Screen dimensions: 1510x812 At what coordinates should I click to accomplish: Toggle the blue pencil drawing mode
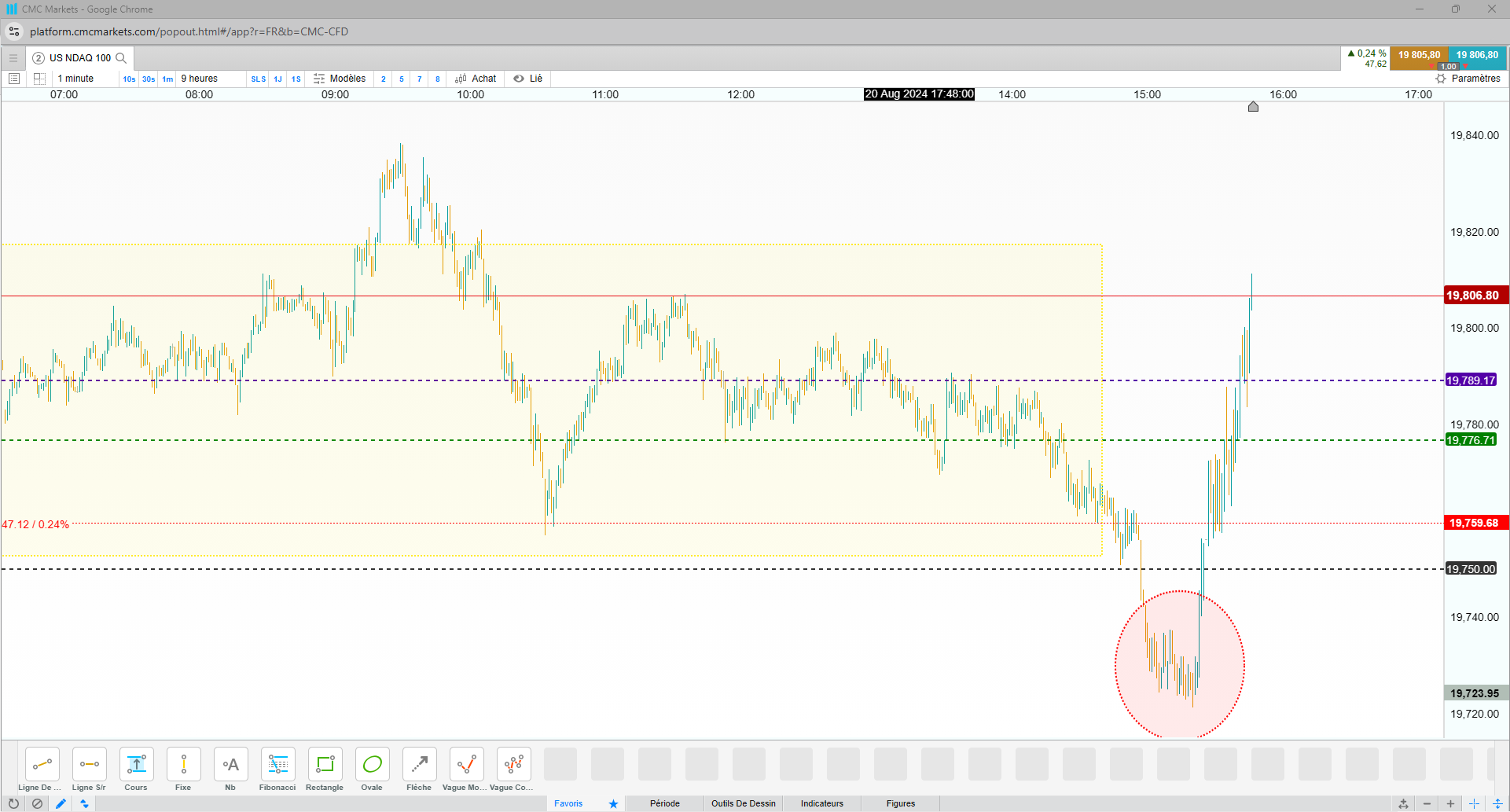61,803
